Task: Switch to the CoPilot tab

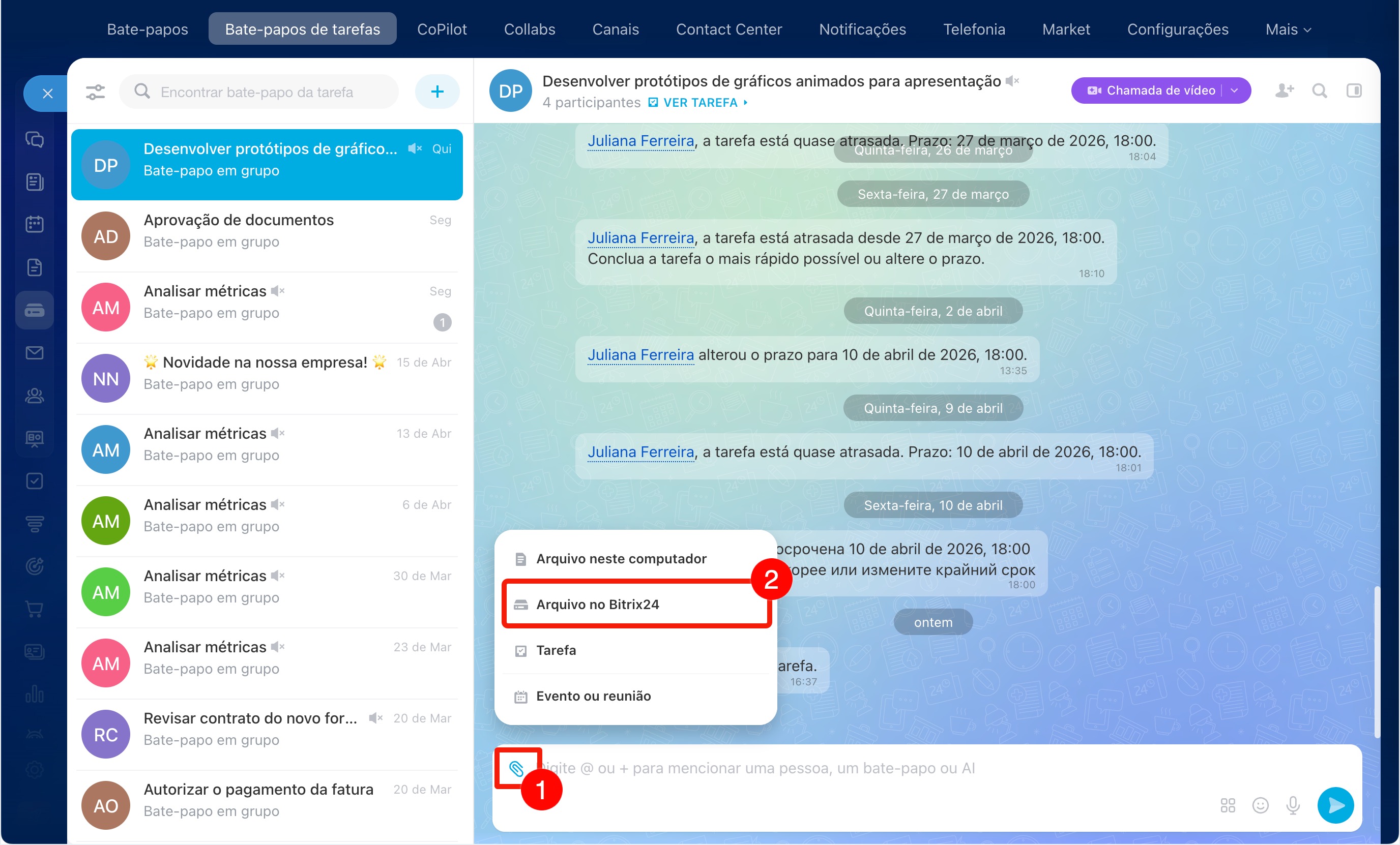Action: pyautogui.click(x=442, y=29)
